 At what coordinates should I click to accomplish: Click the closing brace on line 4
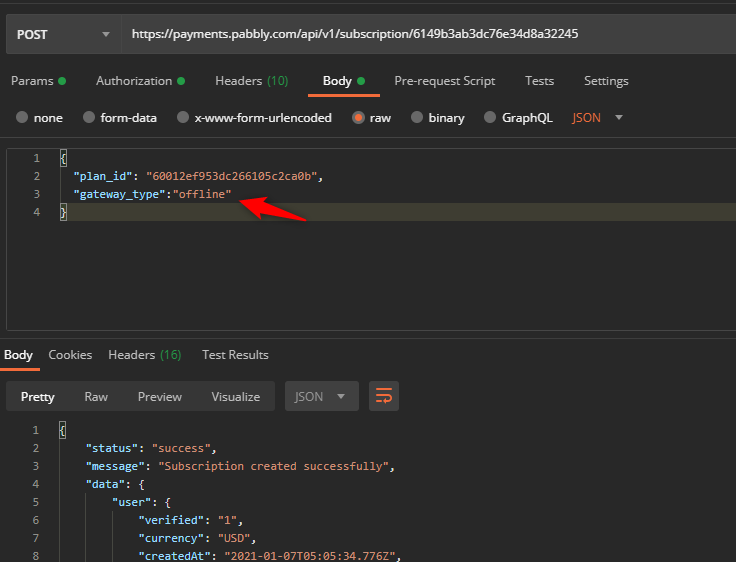pyautogui.click(x=63, y=212)
